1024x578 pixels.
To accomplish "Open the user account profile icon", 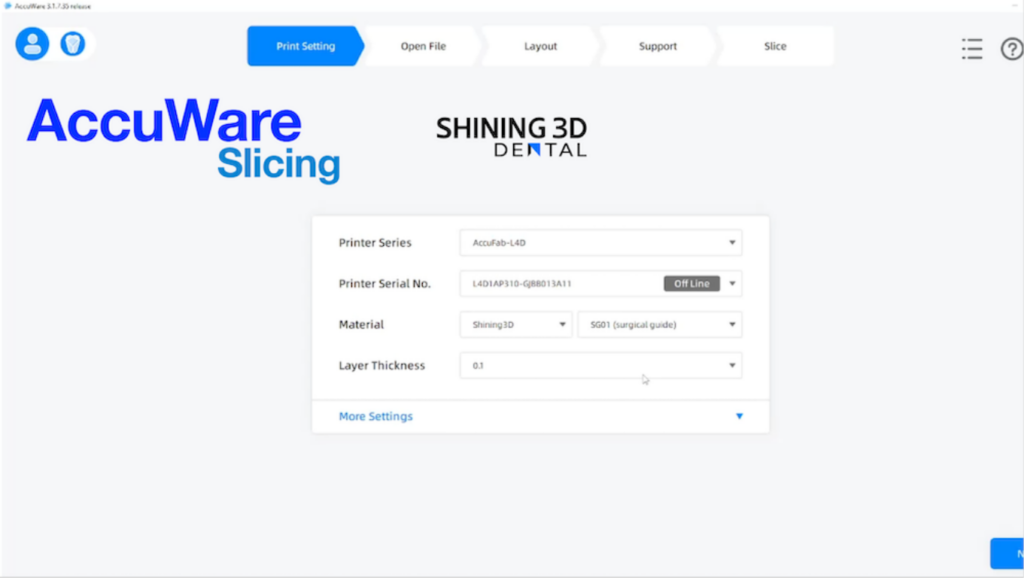I will [32, 44].
